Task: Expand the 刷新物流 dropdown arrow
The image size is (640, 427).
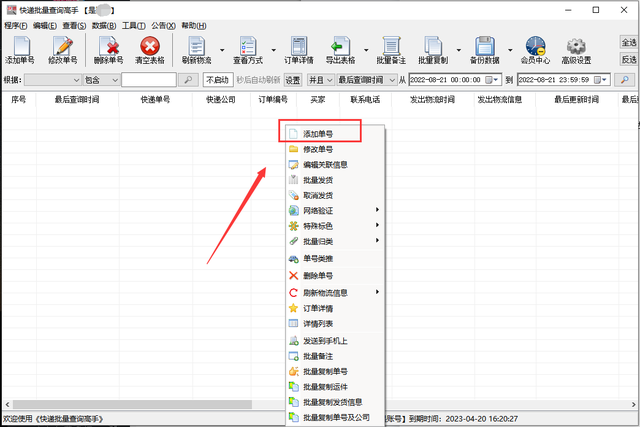Action: 222,50
